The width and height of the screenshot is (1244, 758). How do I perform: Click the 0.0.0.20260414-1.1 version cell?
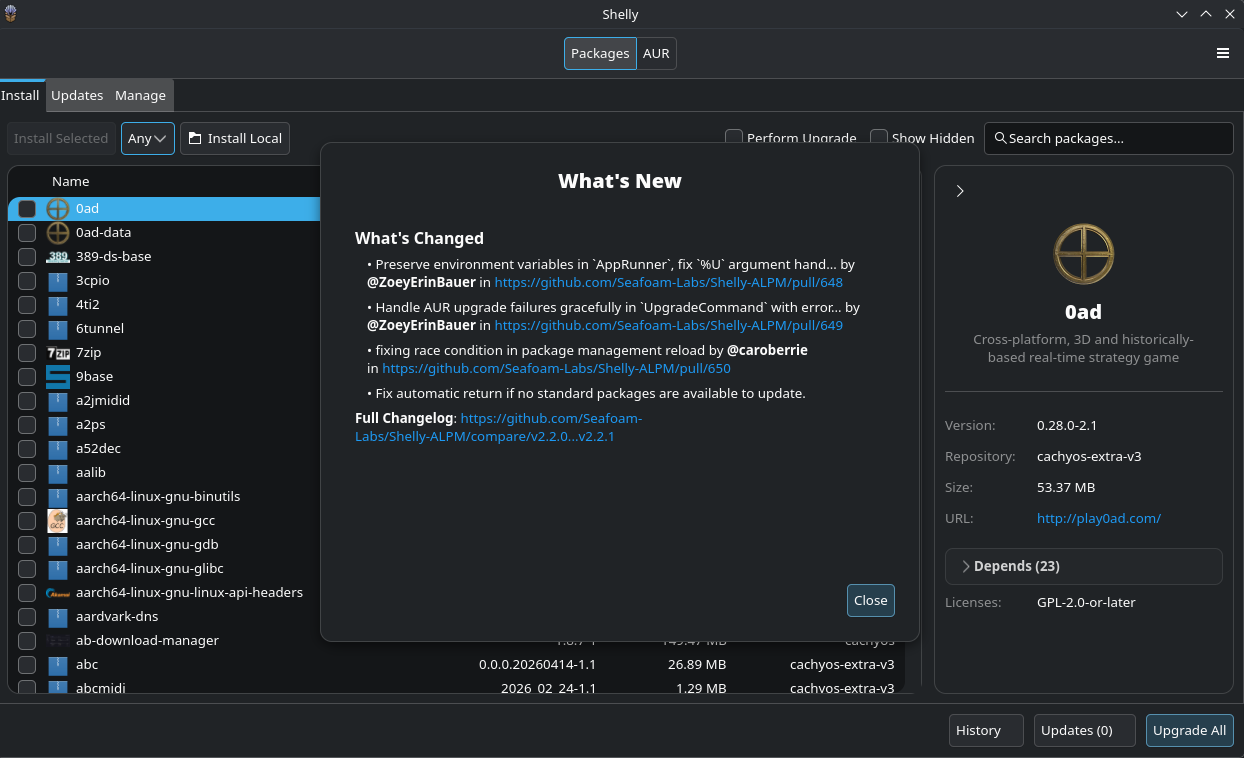click(x=538, y=664)
